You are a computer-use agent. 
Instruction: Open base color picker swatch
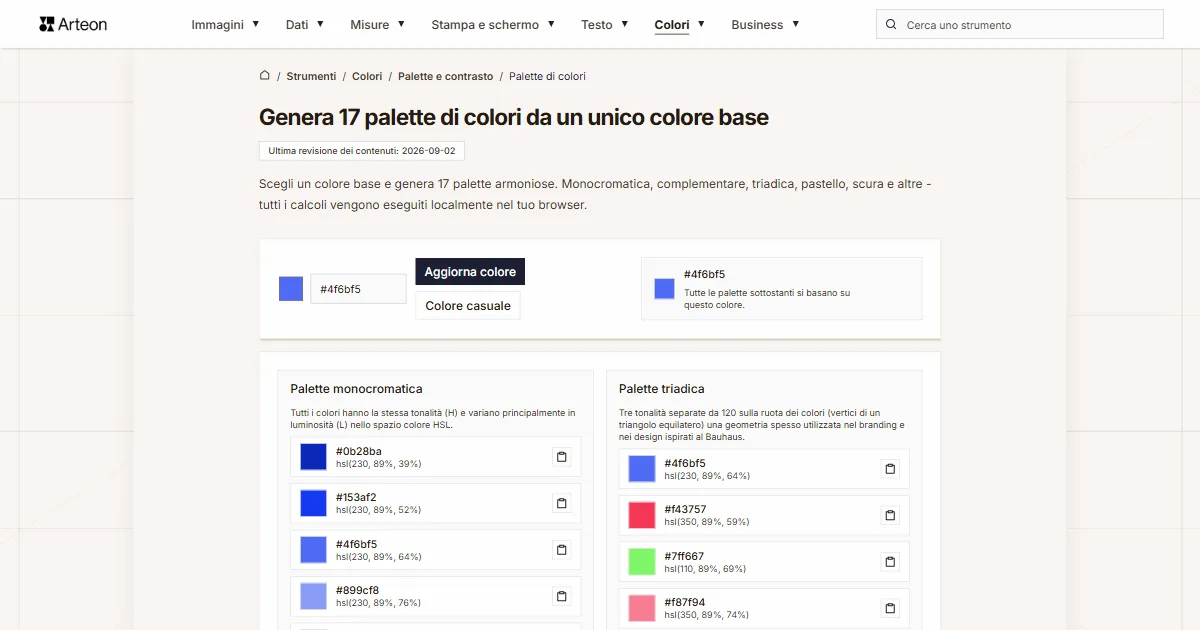tap(291, 289)
